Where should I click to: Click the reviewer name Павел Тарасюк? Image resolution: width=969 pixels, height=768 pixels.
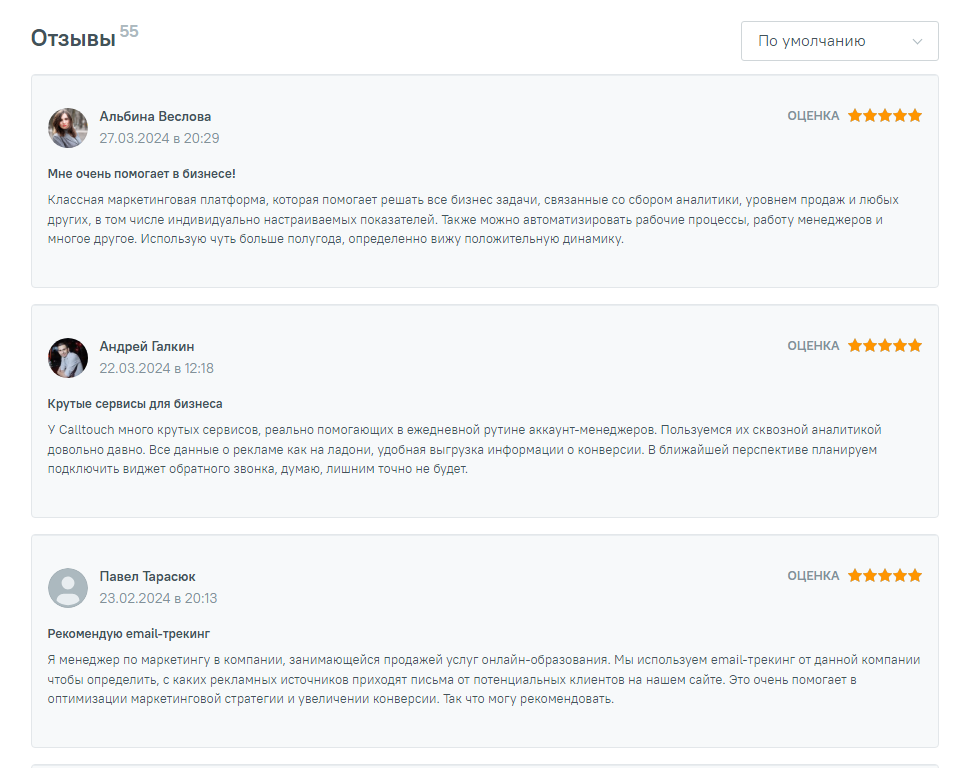147,576
